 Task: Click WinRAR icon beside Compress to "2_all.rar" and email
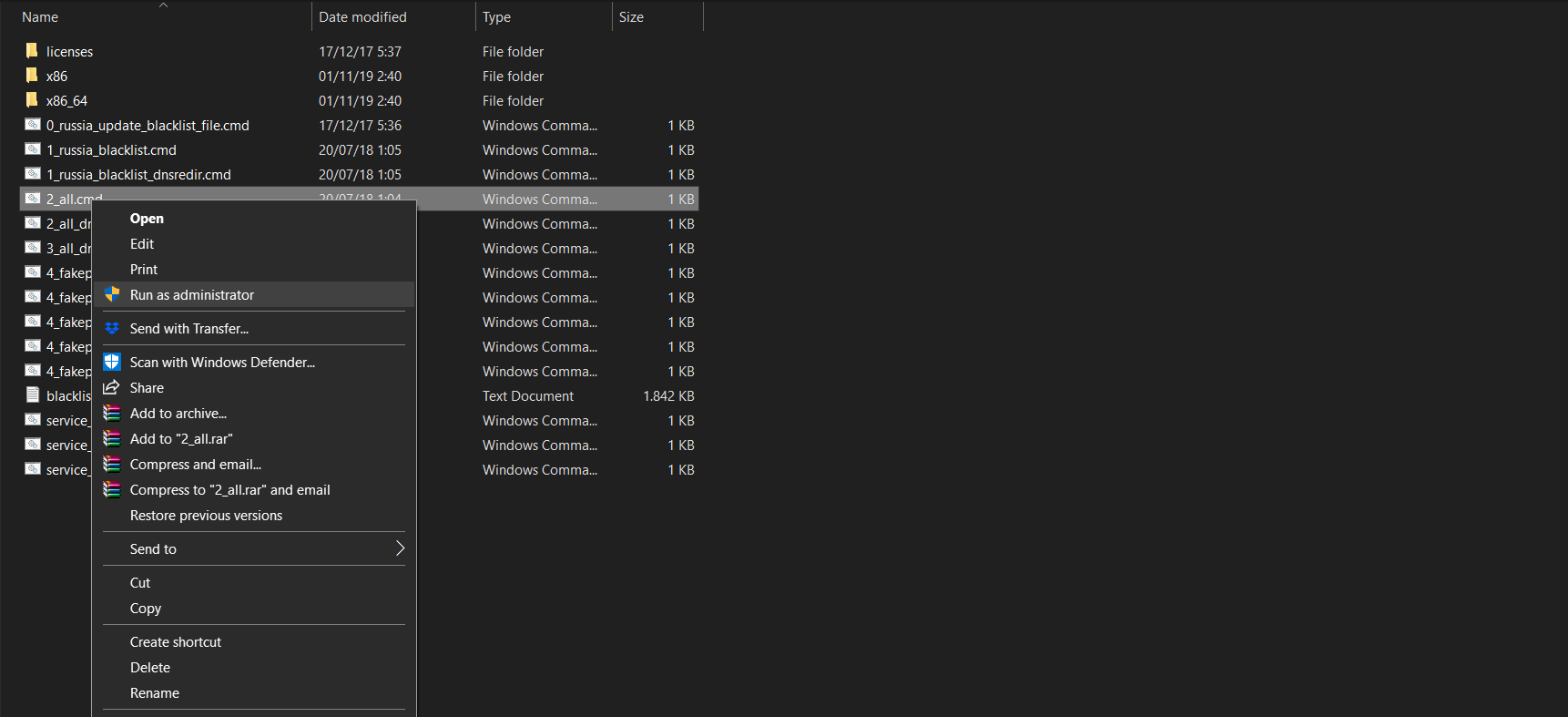tap(112, 489)
